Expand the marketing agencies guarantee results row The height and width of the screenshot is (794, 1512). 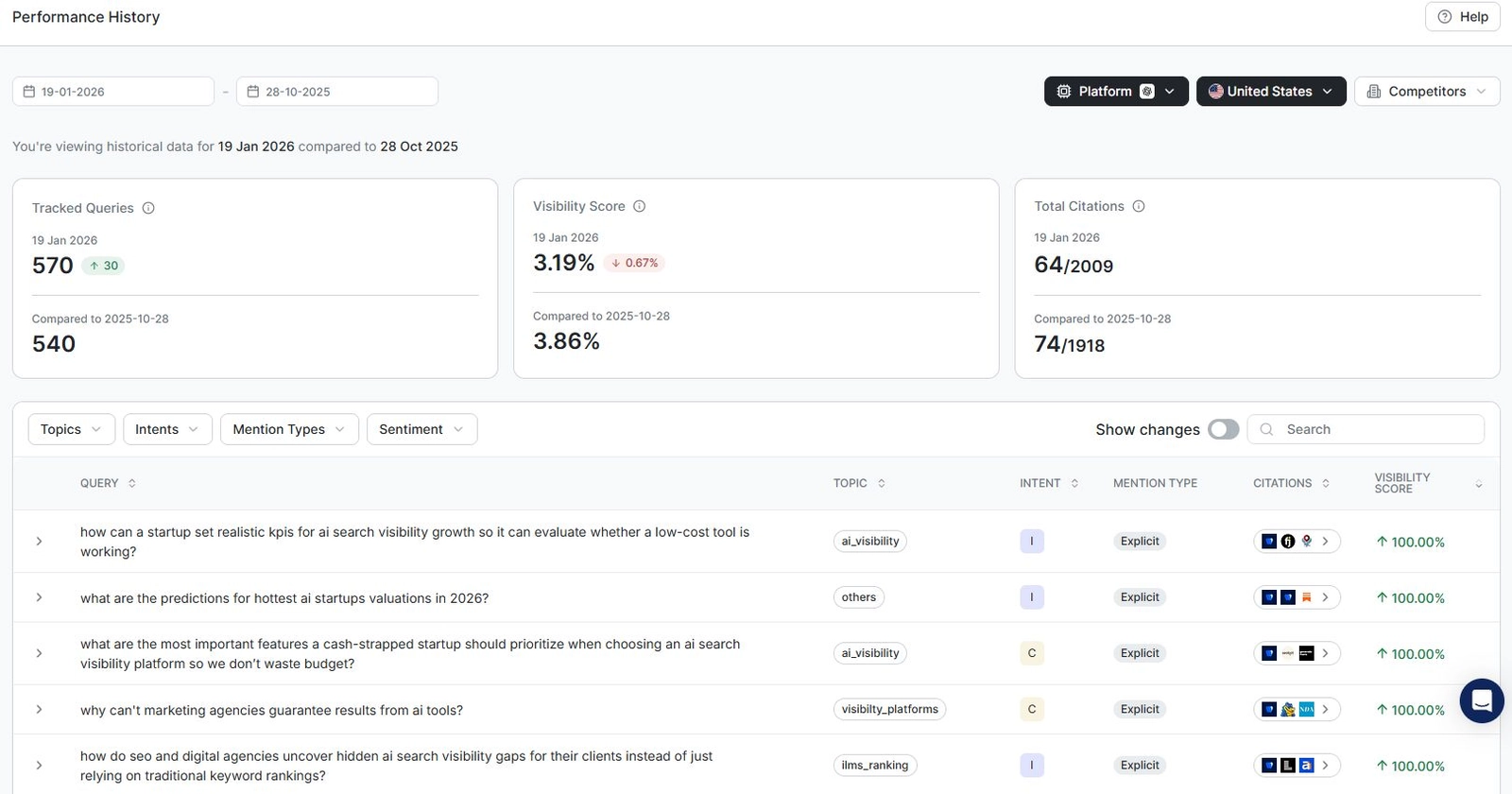(39, 710)
